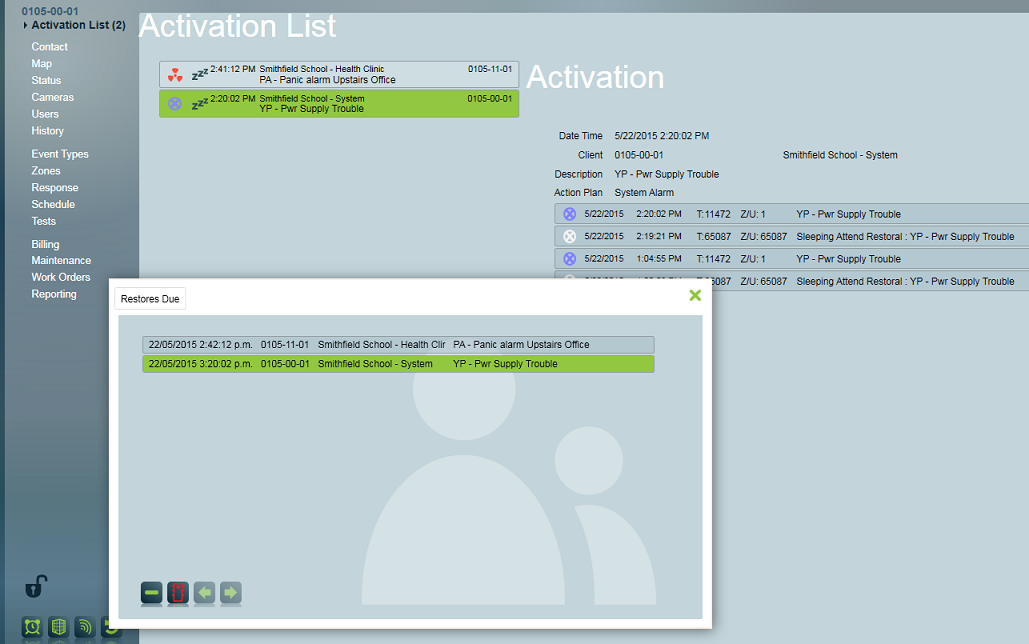Click client name Smithfield School - System in details

tap(840, 155)
